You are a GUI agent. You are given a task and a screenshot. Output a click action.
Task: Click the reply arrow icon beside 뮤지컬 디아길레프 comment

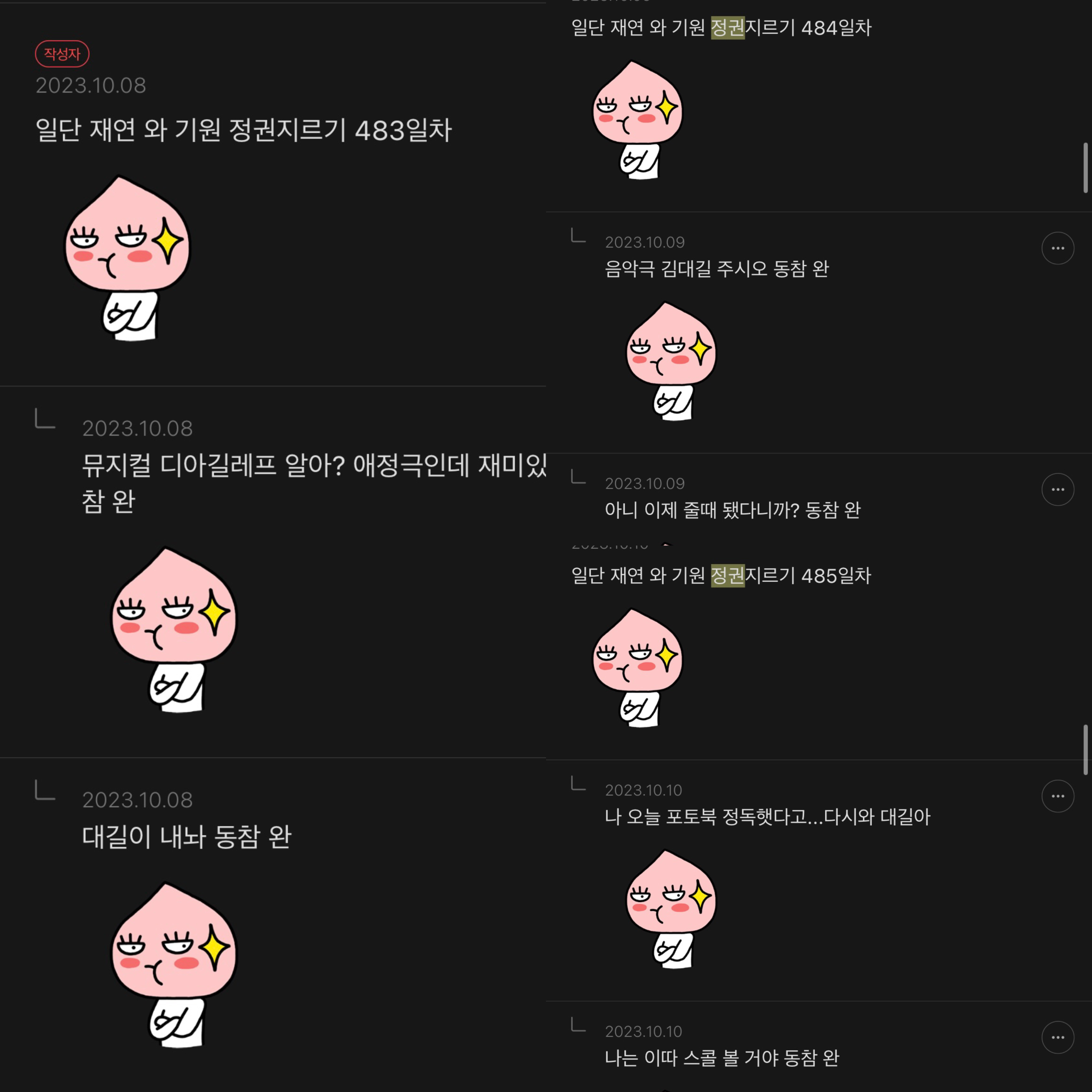(x=45, y=419)
